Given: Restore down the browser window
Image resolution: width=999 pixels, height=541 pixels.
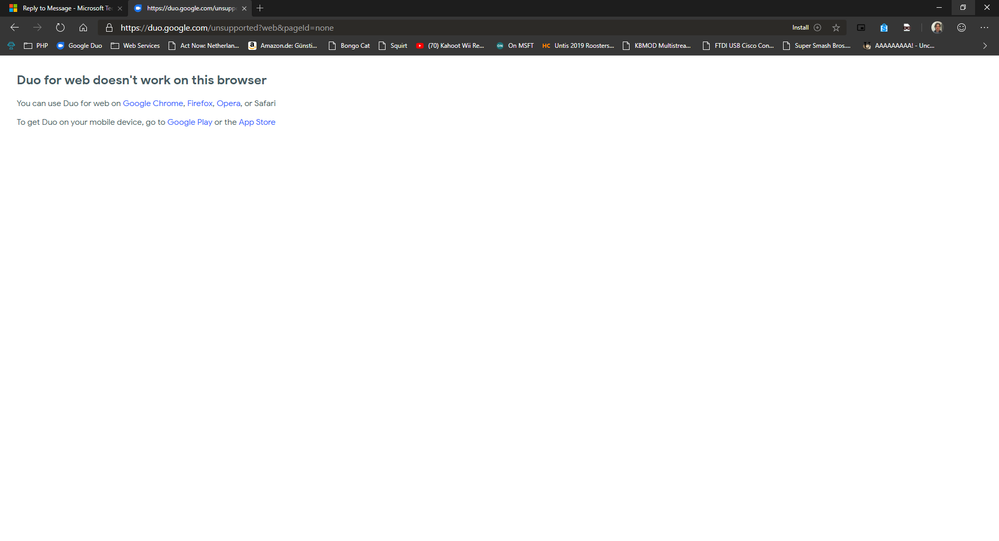Looking at the screenshot, I should coord(963,8).
